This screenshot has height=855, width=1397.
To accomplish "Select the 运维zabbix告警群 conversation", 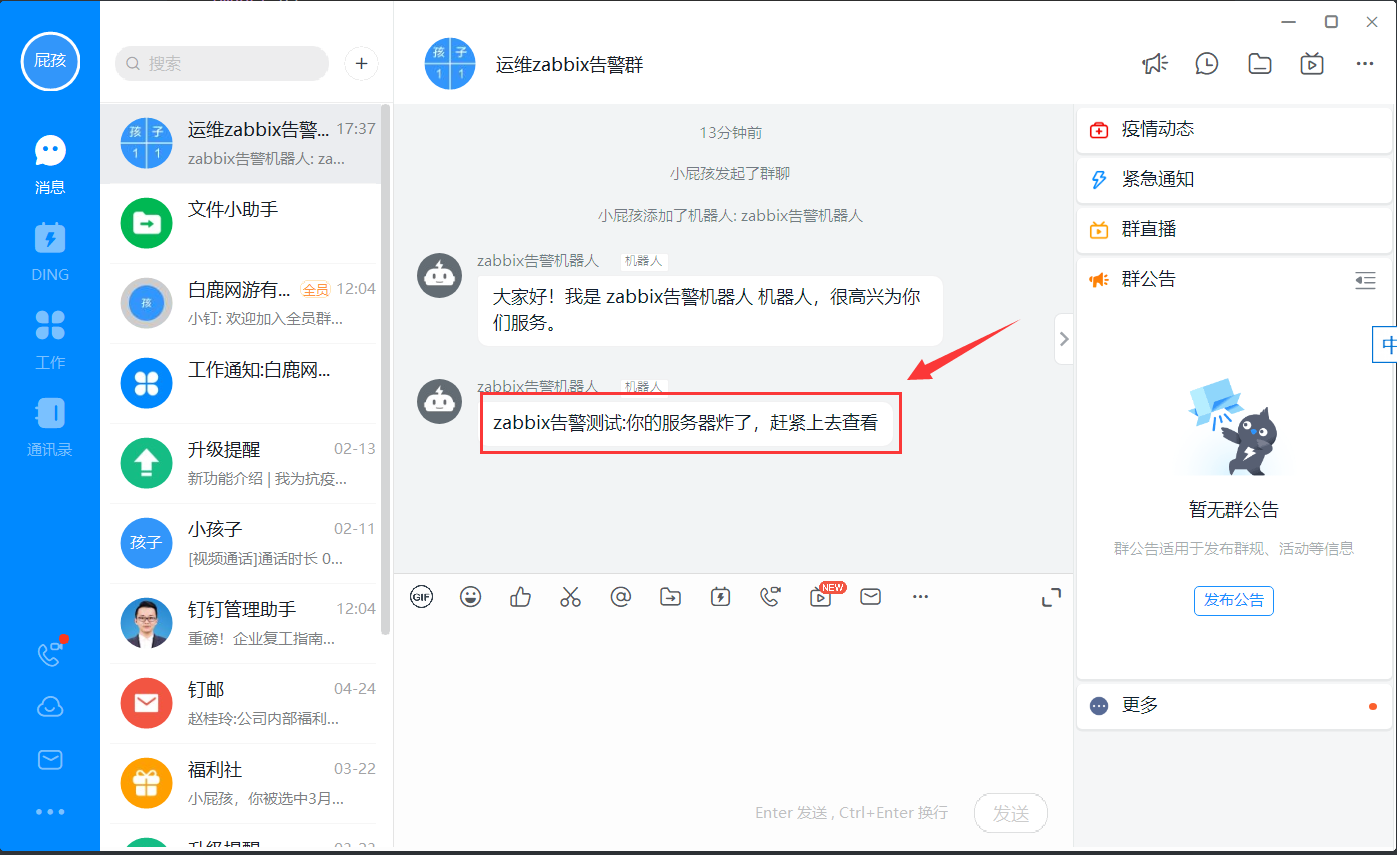I will pyautogui.click(x=240, y=144).
